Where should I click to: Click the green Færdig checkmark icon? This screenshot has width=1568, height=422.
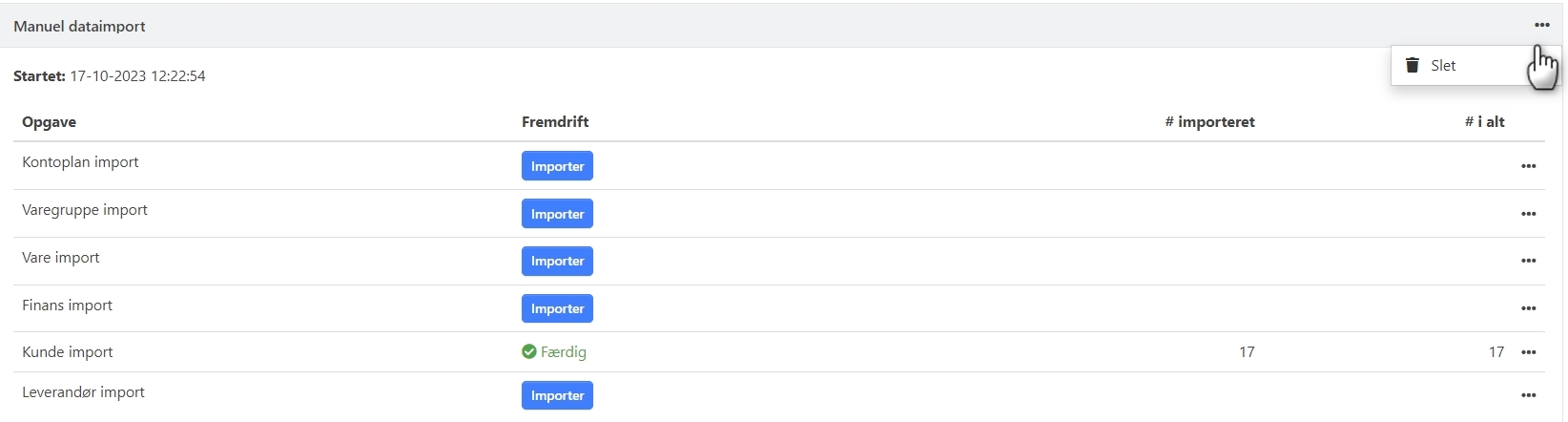pyautogui.click(x=529, y=352)
